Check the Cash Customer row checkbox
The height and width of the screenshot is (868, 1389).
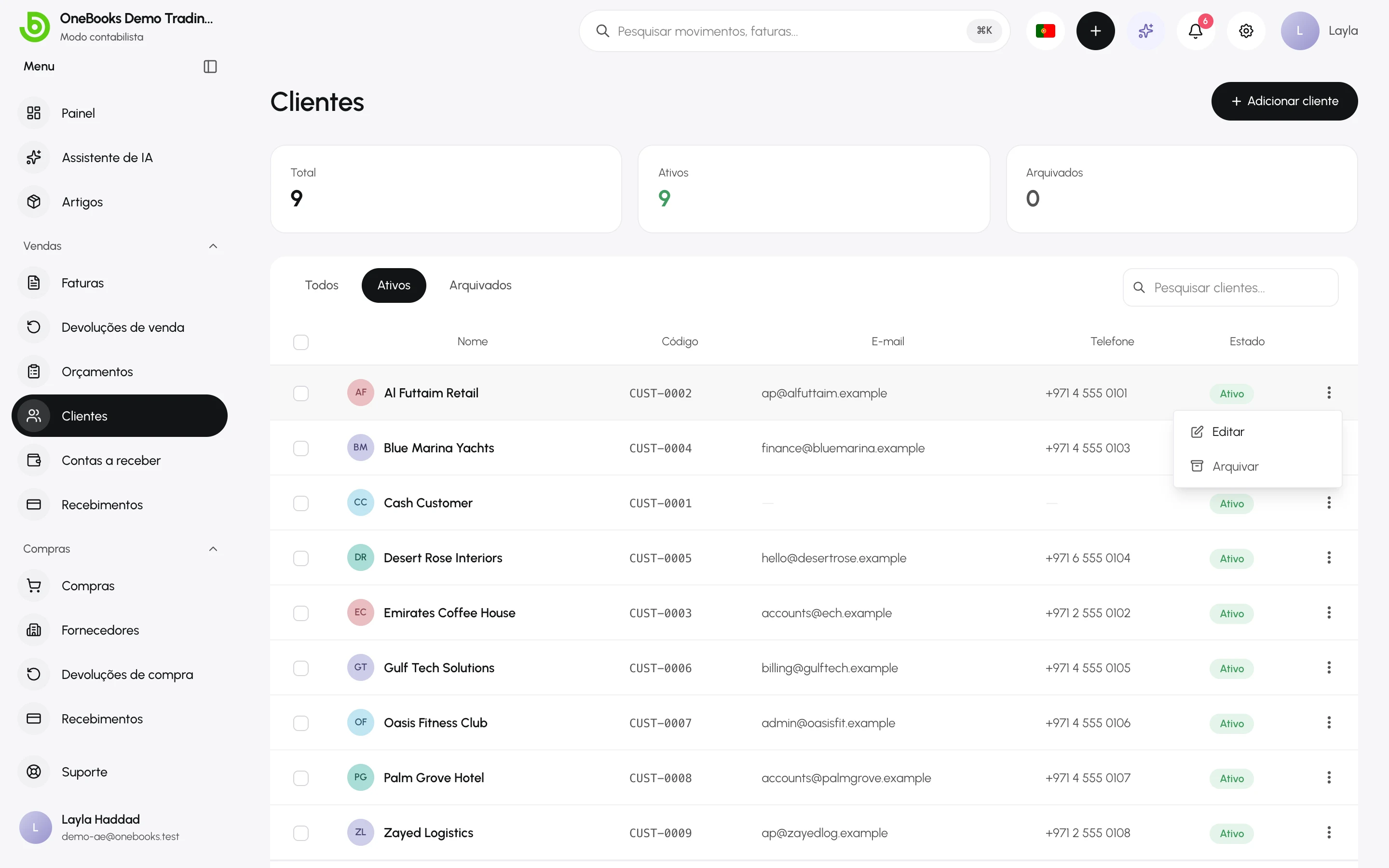(x=301, y=503)
